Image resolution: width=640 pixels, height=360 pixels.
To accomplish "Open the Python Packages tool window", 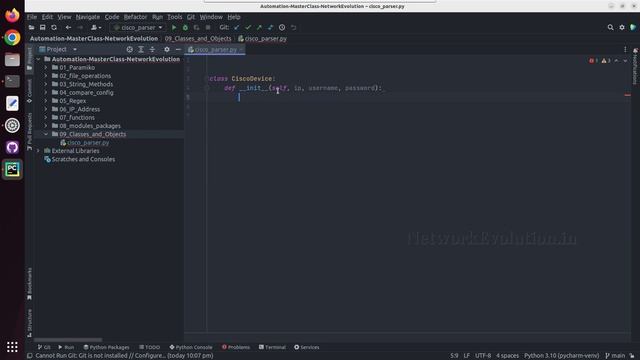I will click(x=106, y=347).
